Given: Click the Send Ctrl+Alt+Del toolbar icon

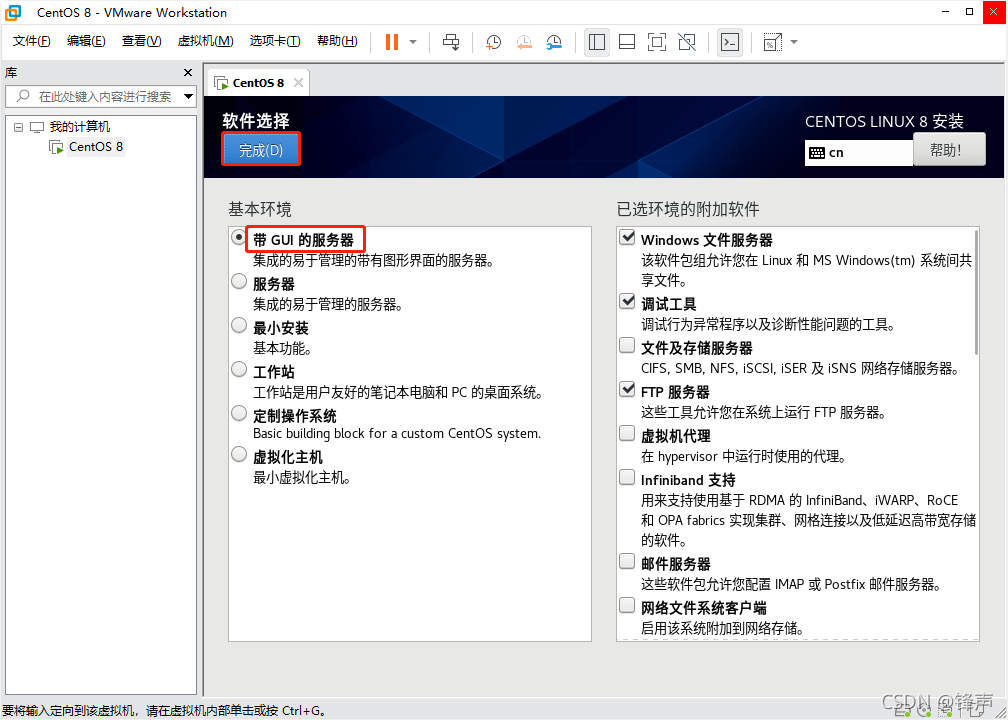Looking at the screenshot, I should (x=451, y=42).
